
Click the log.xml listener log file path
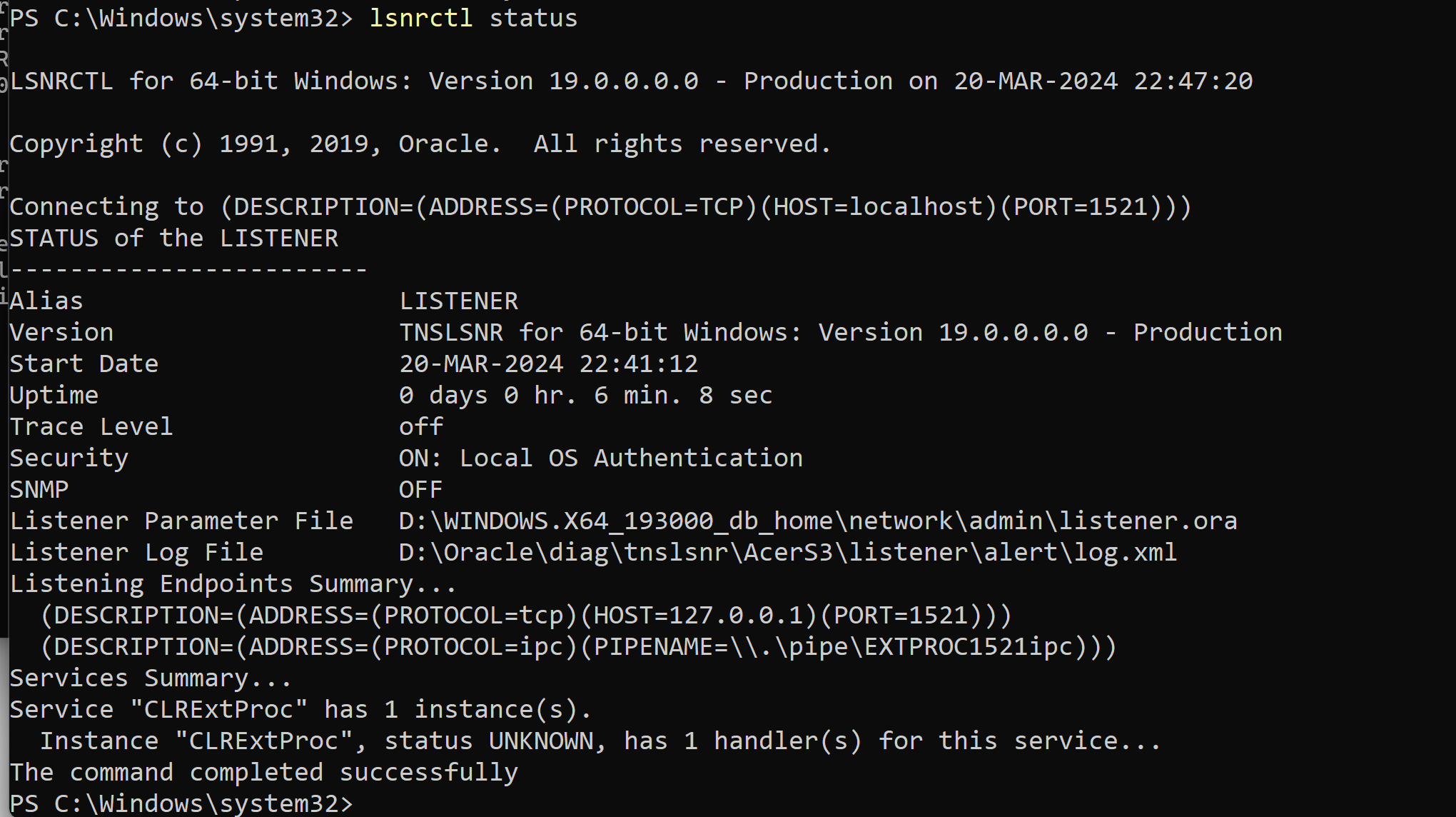[787, 553]
